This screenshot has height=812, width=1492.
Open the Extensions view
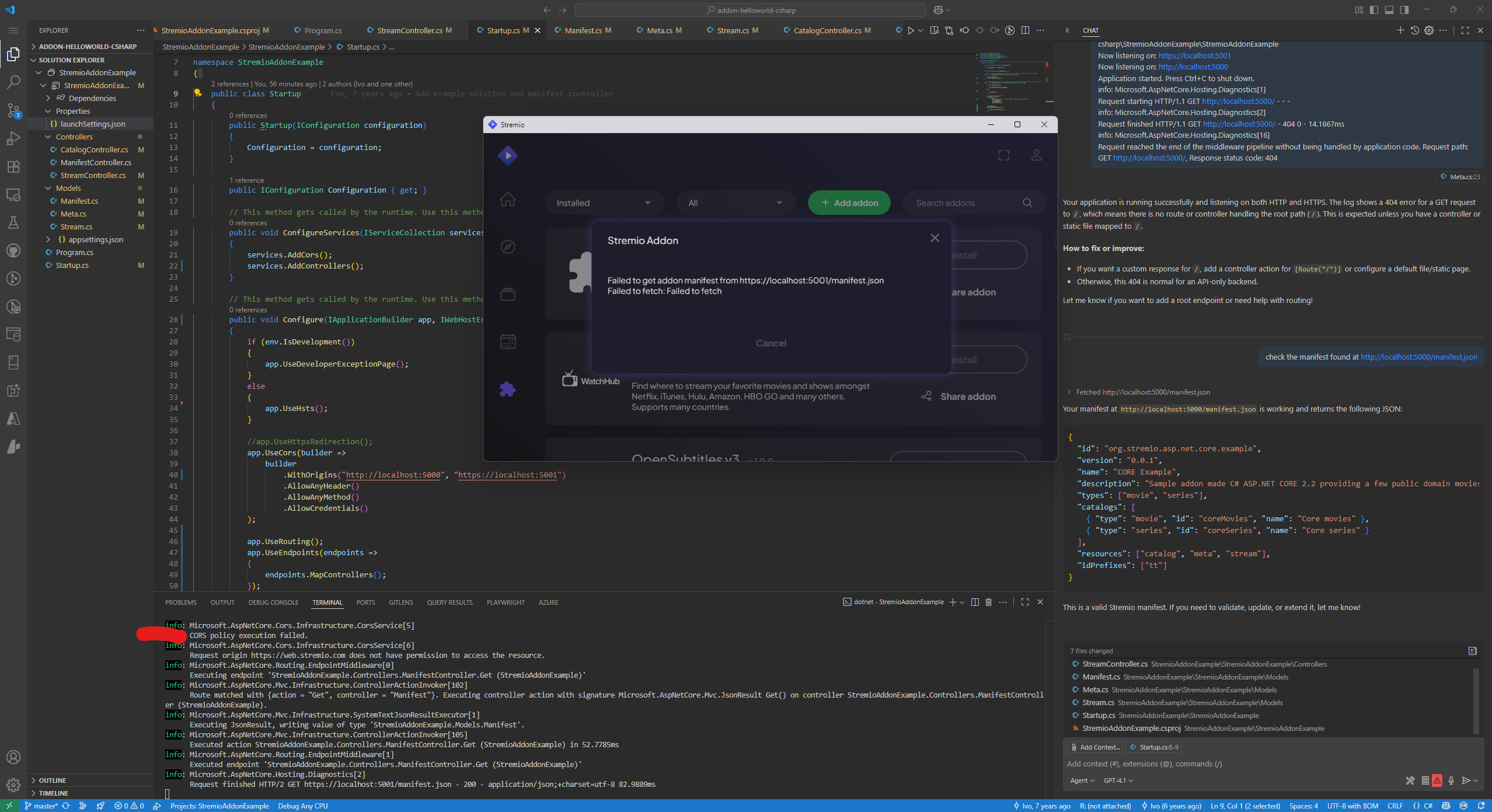[13, 166]
